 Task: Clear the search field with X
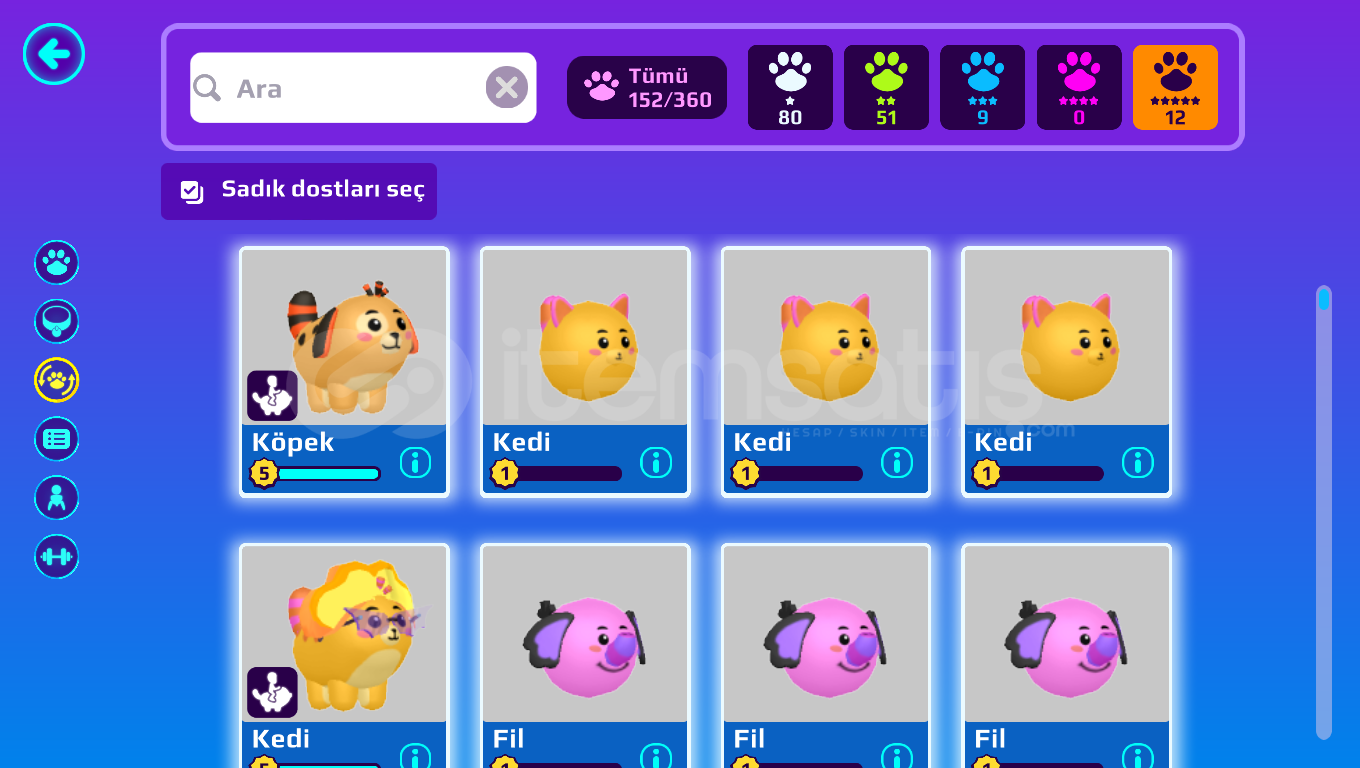[507, 88]
